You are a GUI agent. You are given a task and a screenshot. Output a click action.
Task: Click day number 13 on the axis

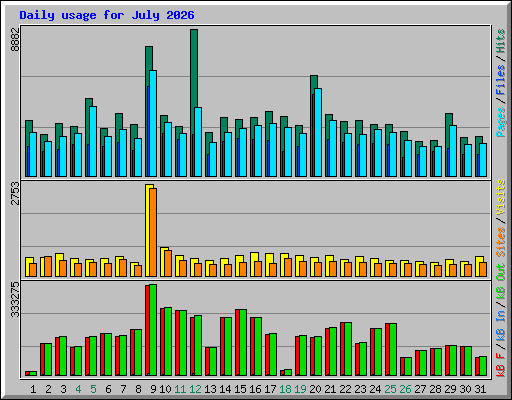pos(210,389)
